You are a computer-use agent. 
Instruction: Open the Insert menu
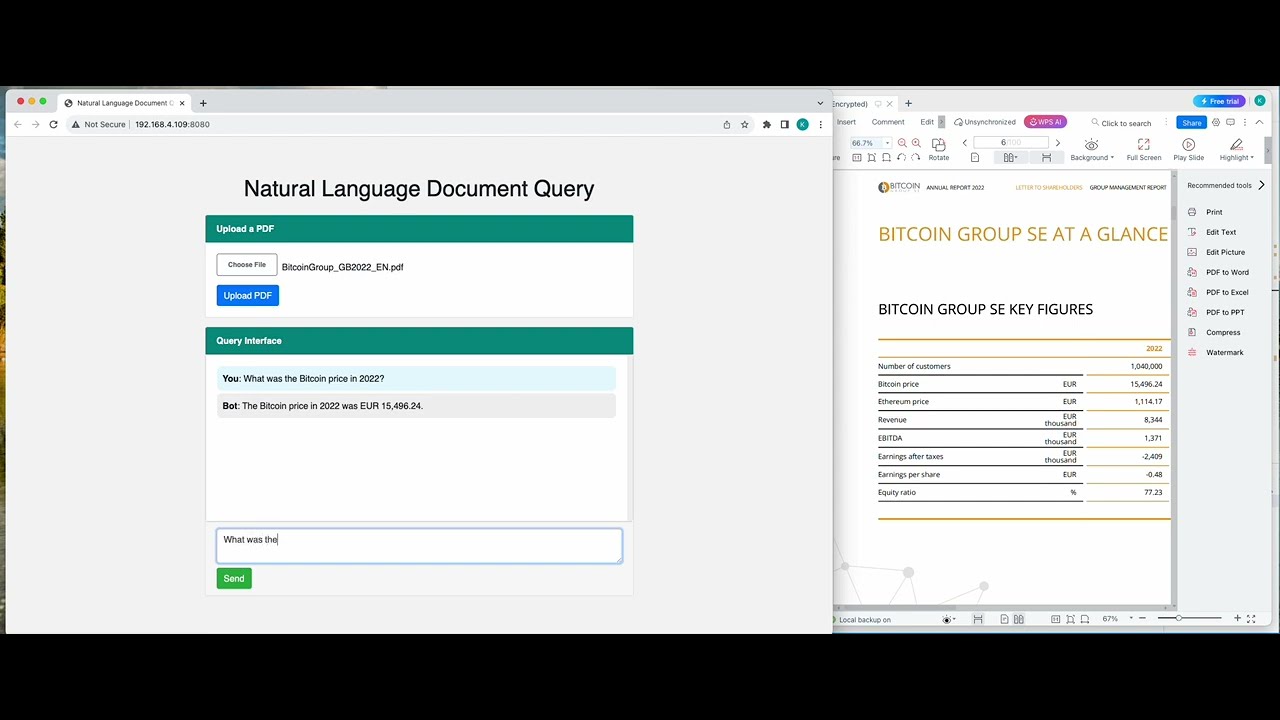[x=846, y=121]
